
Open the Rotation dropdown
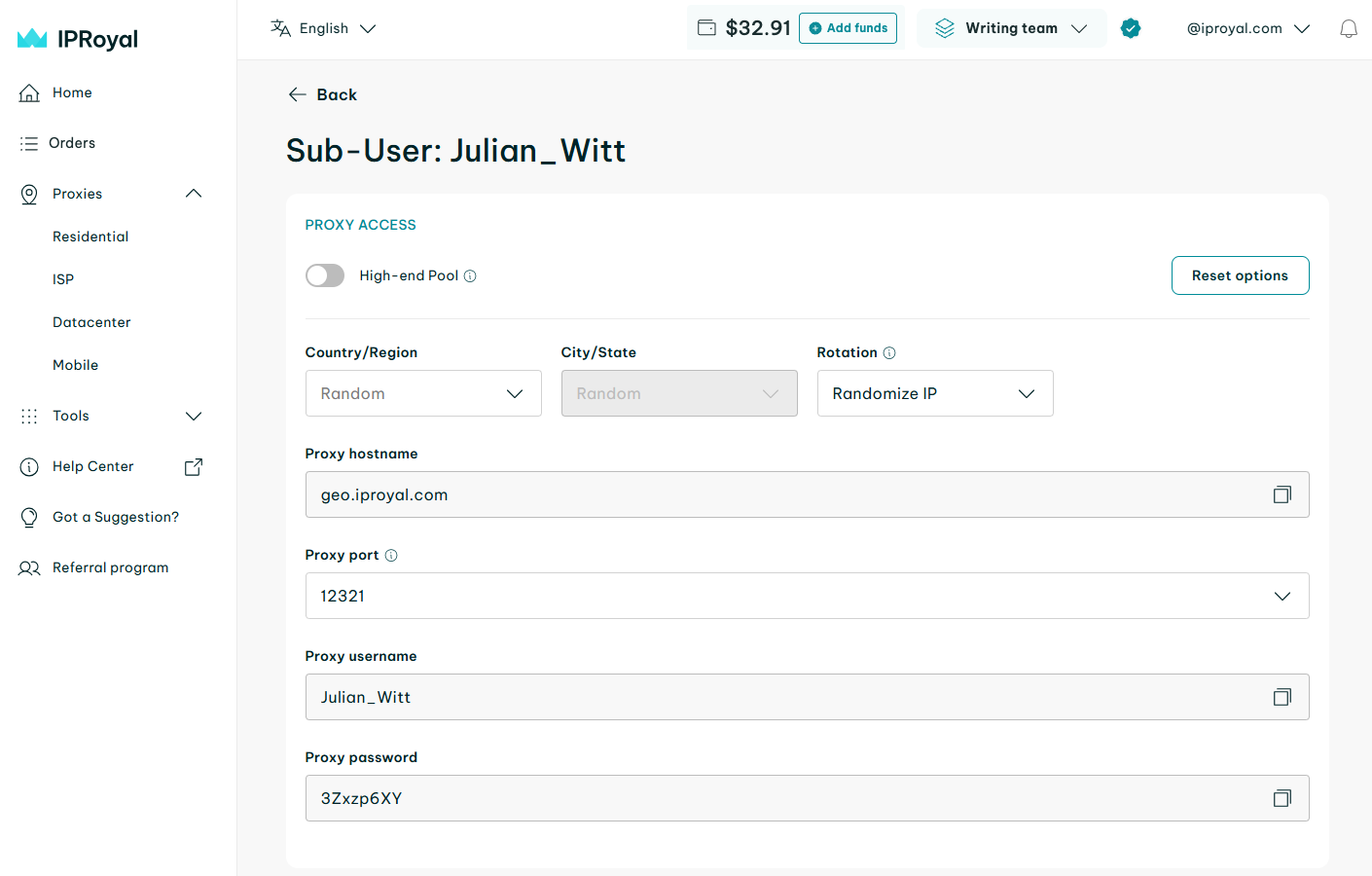935,393
